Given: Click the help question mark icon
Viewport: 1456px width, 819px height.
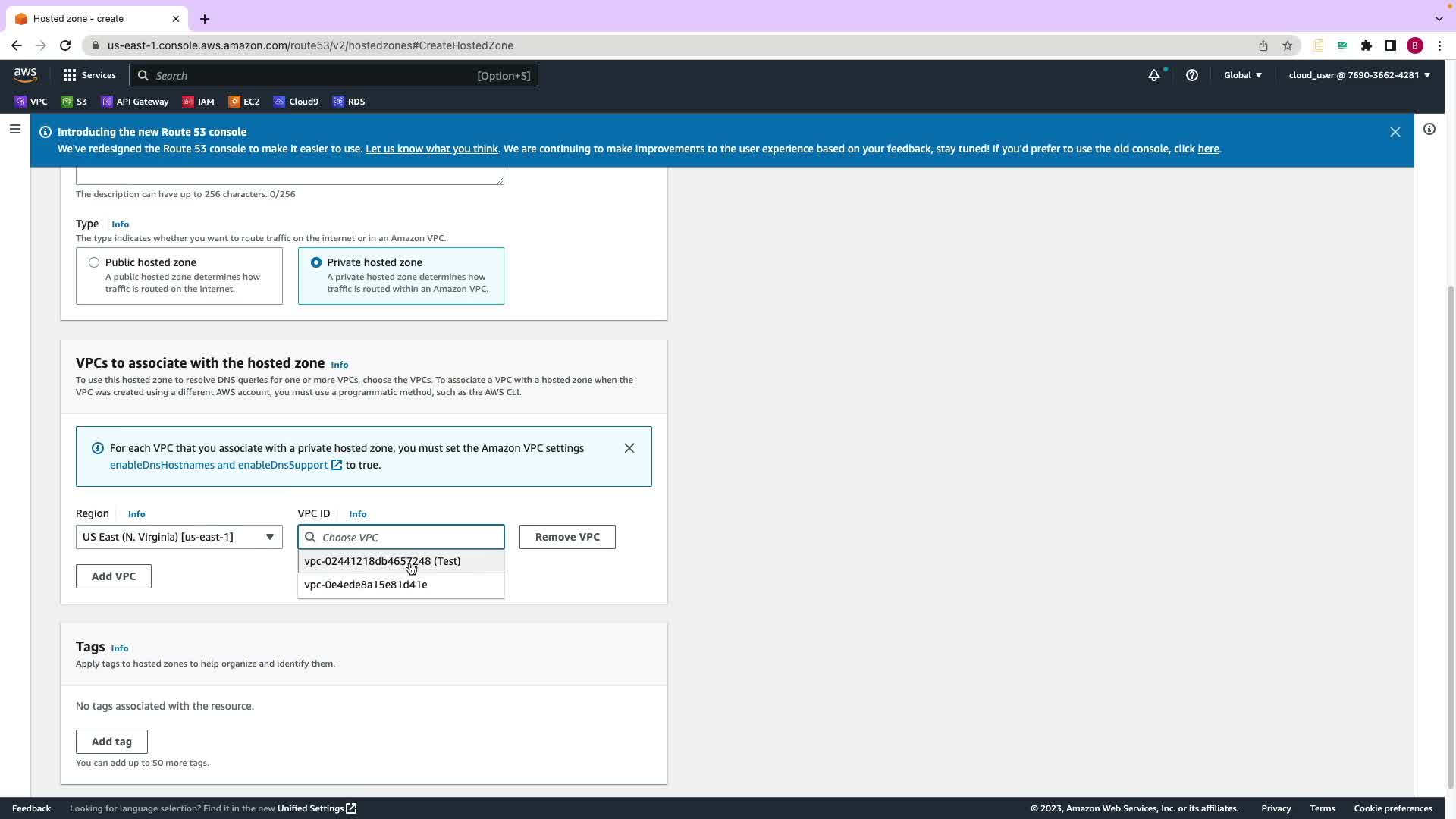Looking at the screenshot, I should (1191, 75).
